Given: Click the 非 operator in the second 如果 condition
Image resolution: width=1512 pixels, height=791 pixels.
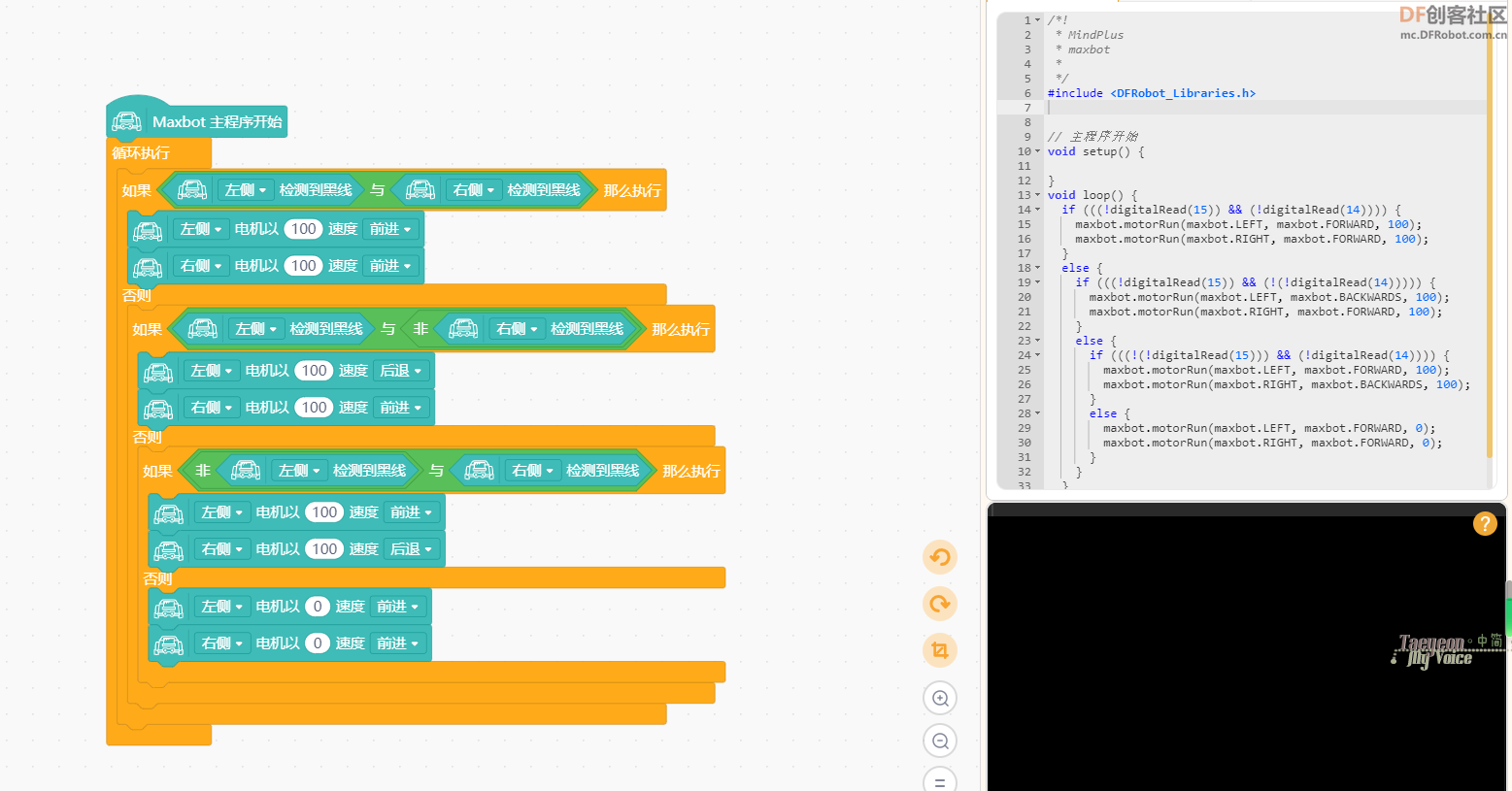Looking at the screenshot, I should tap(420, 329).
